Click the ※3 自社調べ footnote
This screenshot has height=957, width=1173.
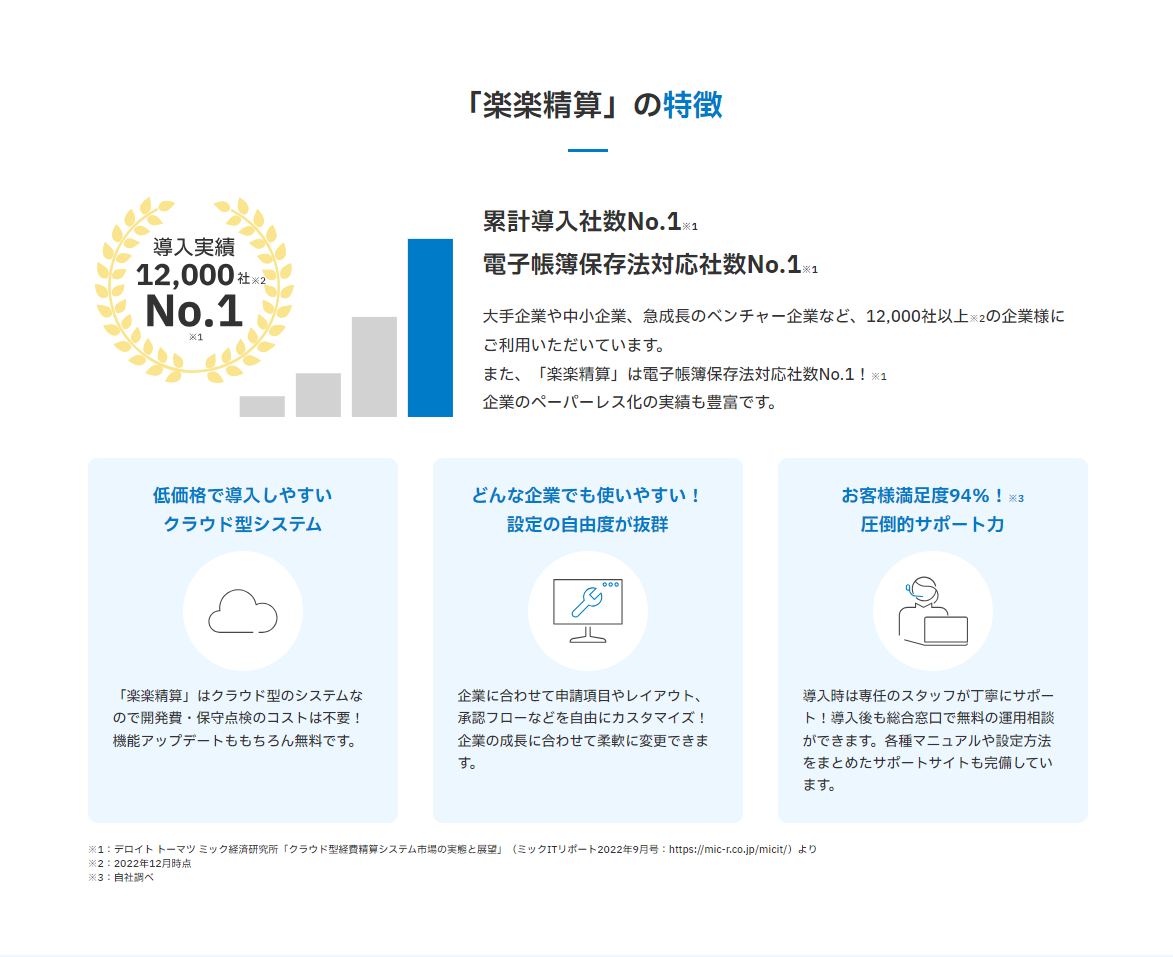pyautogui.click(x=121, y=877)
